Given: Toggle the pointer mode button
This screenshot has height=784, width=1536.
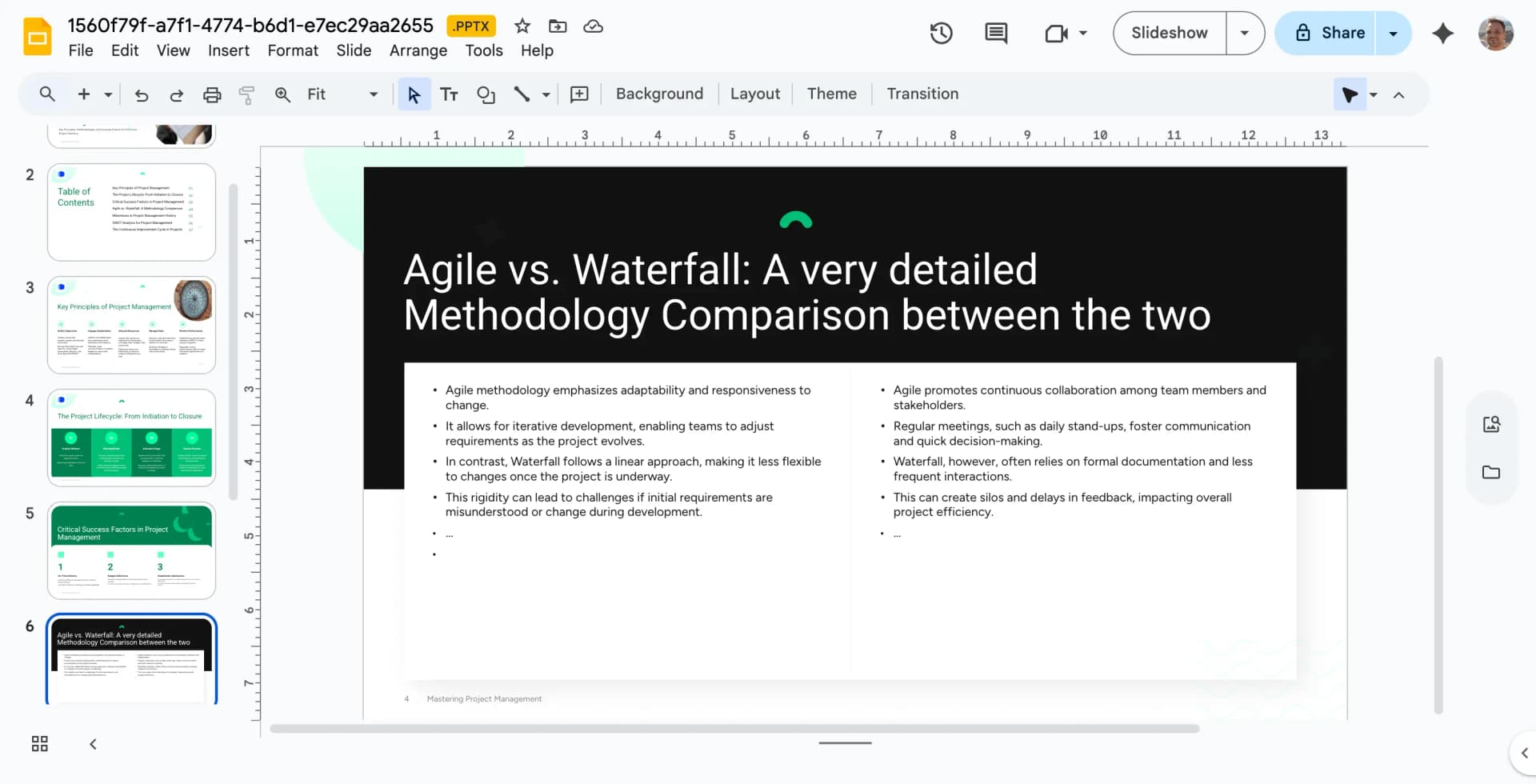Looking at the screenshot, I should (1350, 94).
